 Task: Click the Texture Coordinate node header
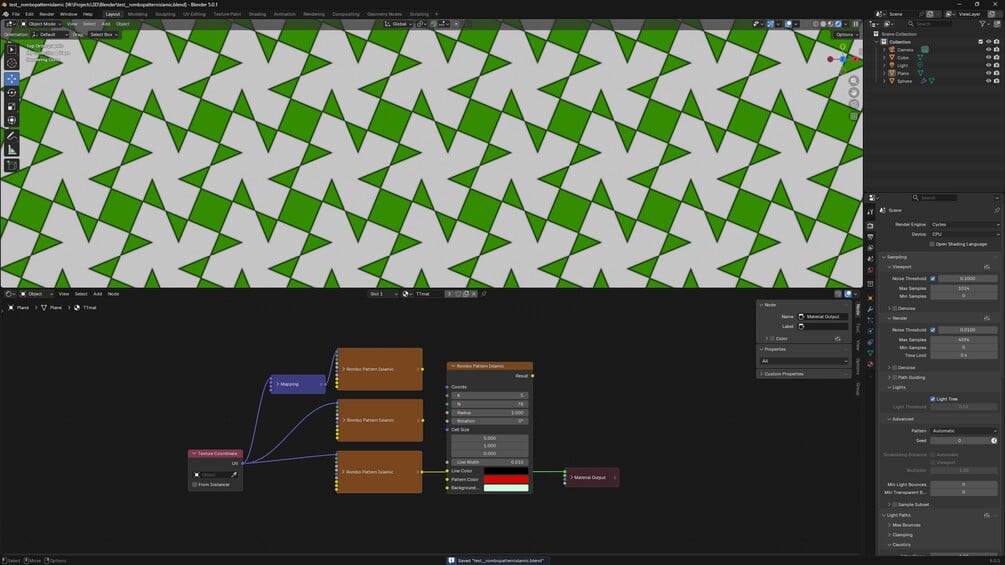[x=215, y=454]
